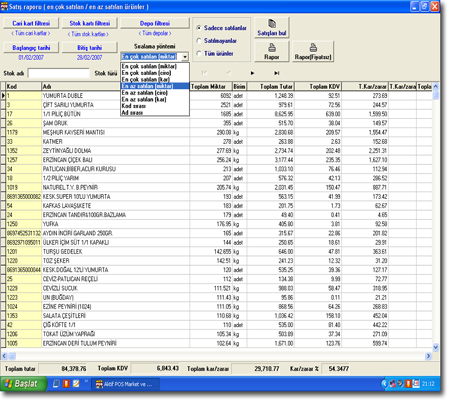450x400 pixels.
Task: Click the first quick launch desktop icon
Action: [x=56, y=384]
